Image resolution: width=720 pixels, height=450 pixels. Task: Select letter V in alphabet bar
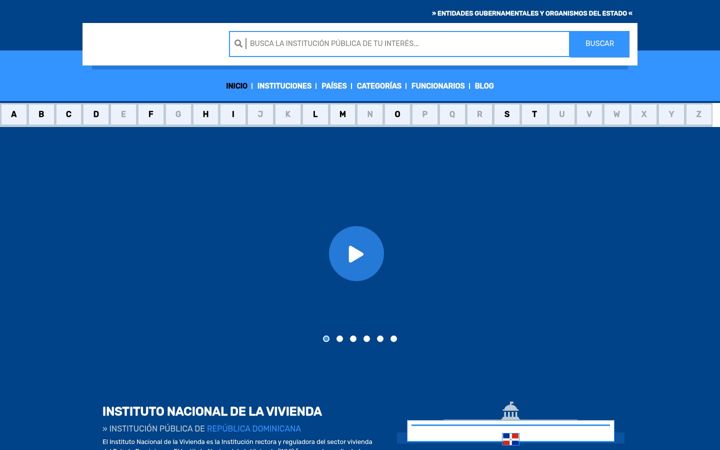pyautogui.click(x=589, y=114)
